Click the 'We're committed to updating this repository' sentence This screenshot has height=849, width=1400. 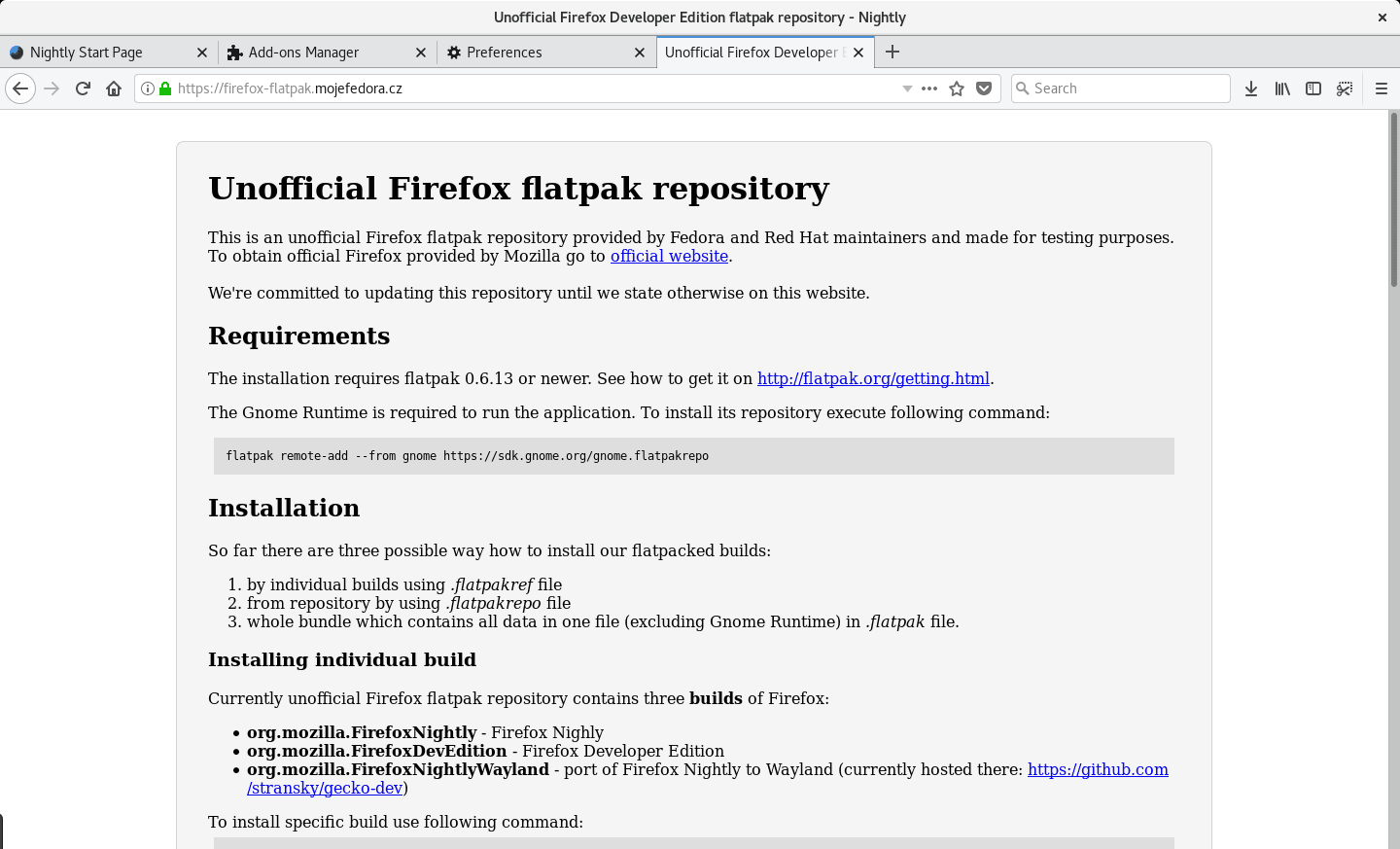click(x=539, y=293)
